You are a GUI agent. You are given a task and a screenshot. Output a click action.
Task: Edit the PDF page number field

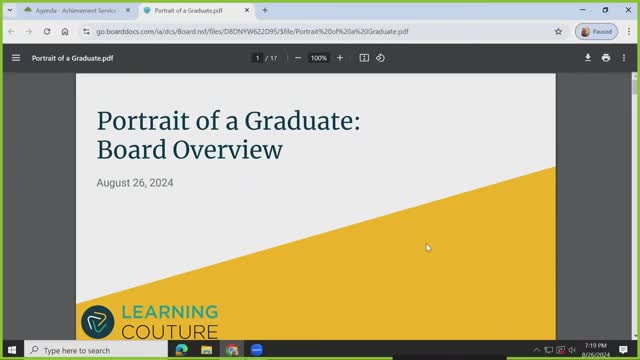[257, 58]
